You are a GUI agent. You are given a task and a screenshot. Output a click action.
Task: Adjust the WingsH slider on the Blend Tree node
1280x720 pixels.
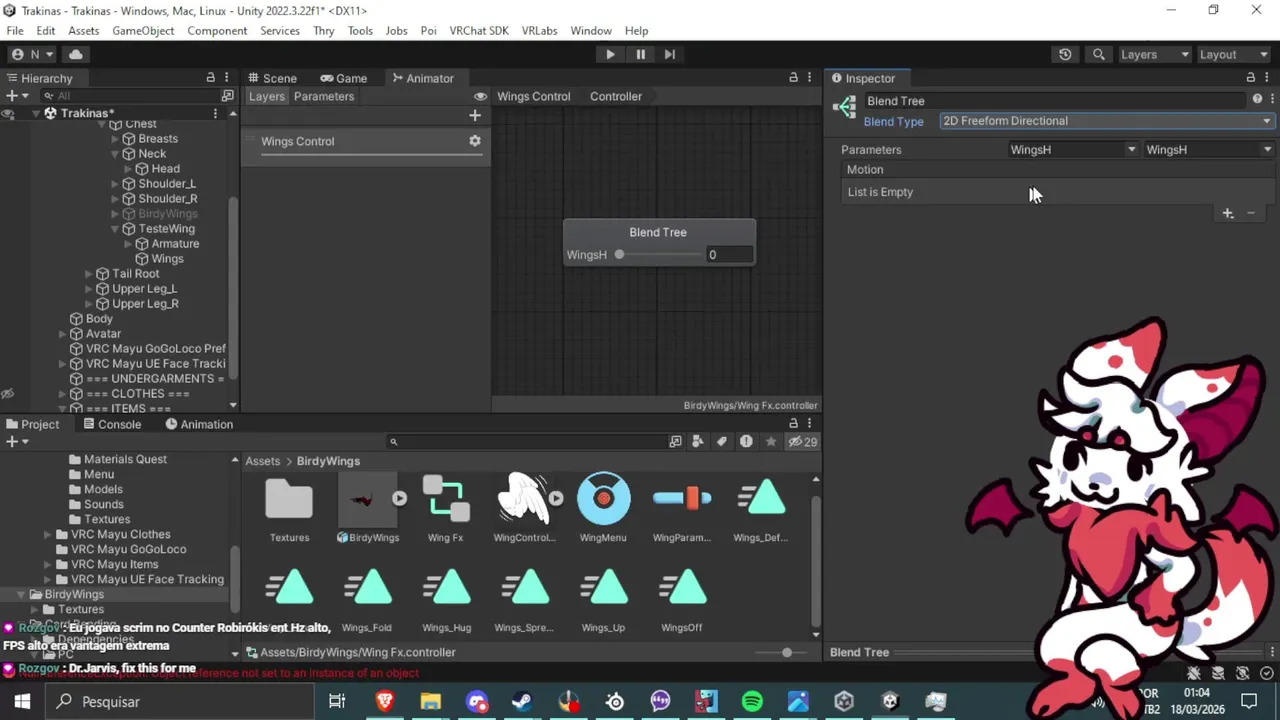click(x=659, y=255)
